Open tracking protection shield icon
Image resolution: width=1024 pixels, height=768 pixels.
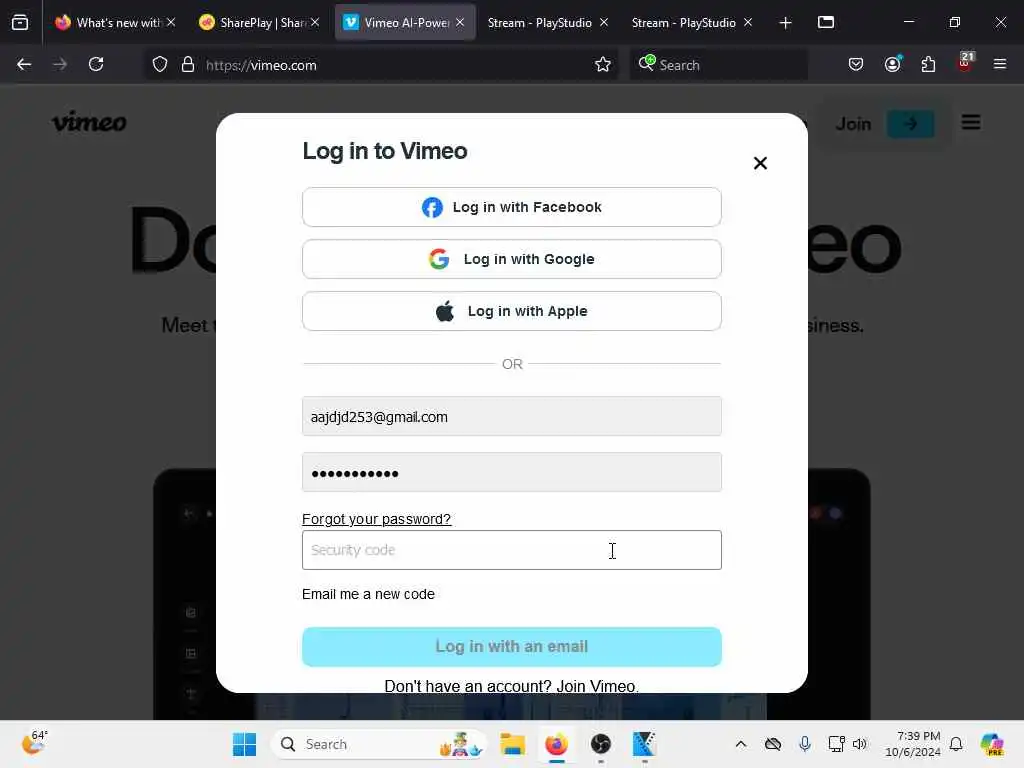click(160, 64)
